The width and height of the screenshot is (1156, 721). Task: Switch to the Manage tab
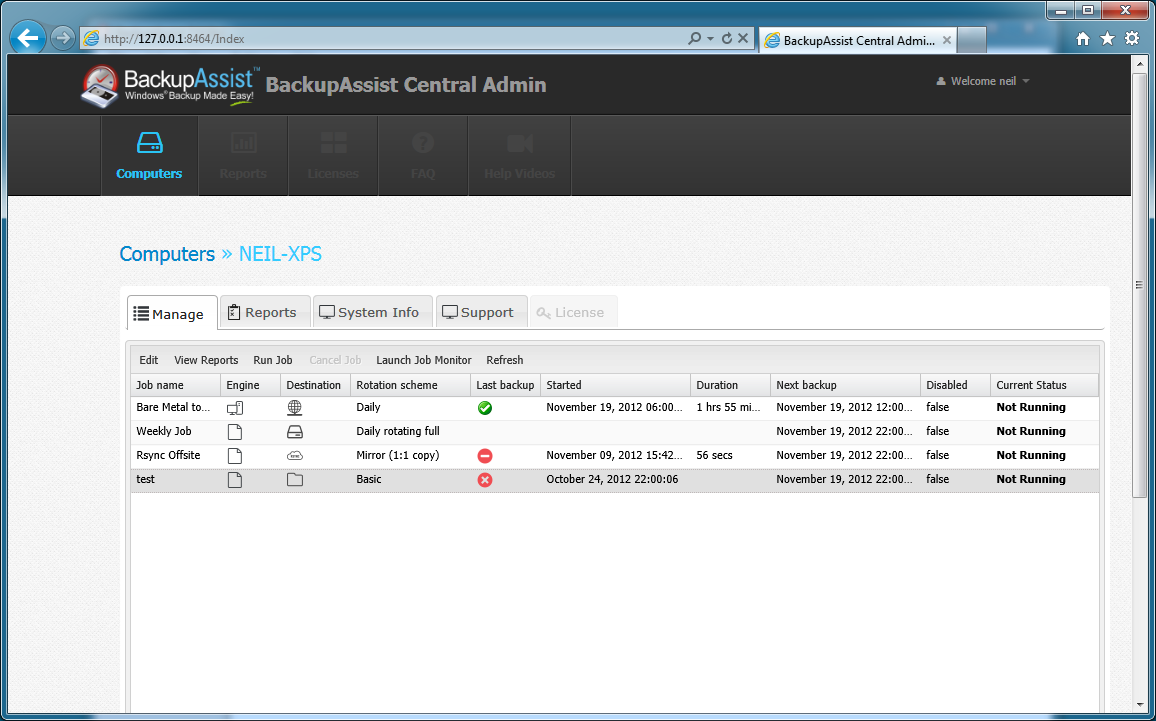172,313
